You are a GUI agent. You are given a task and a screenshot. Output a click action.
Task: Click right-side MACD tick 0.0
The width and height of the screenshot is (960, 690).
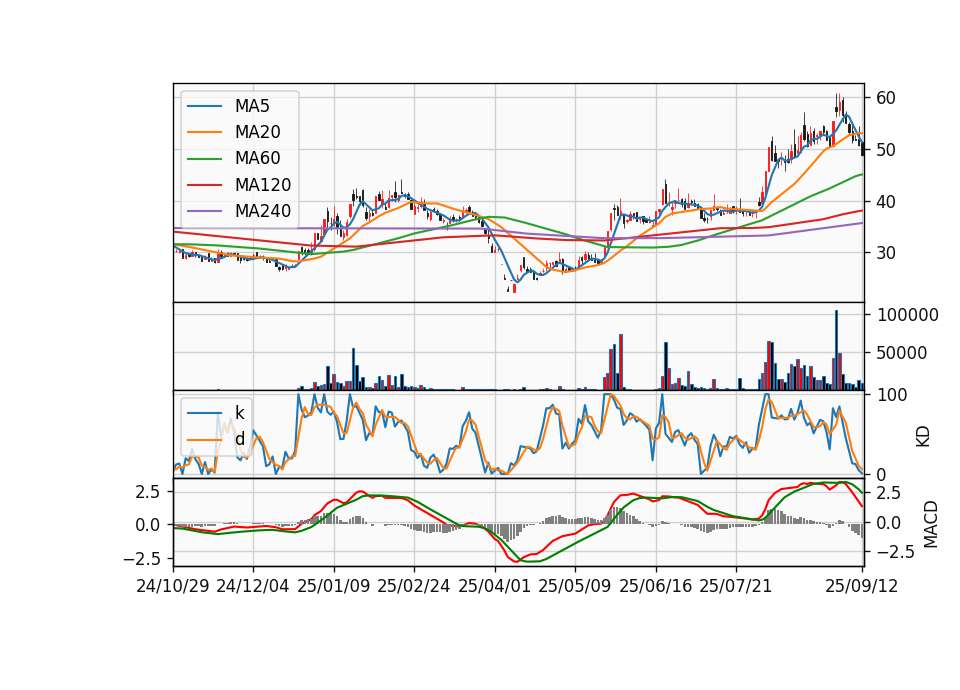[888, 523]
